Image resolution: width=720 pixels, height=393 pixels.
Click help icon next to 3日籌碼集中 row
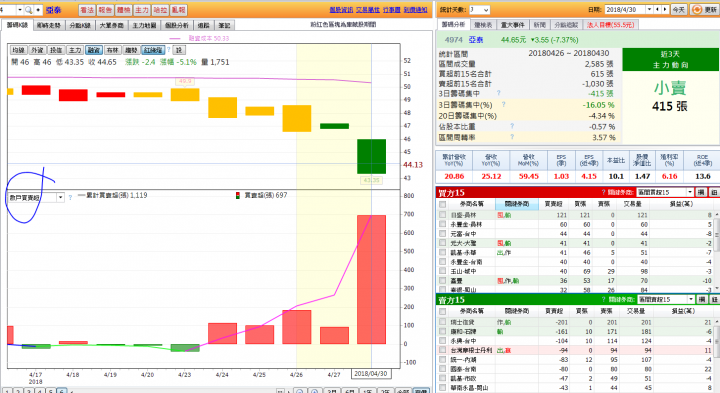coord(498,93)
